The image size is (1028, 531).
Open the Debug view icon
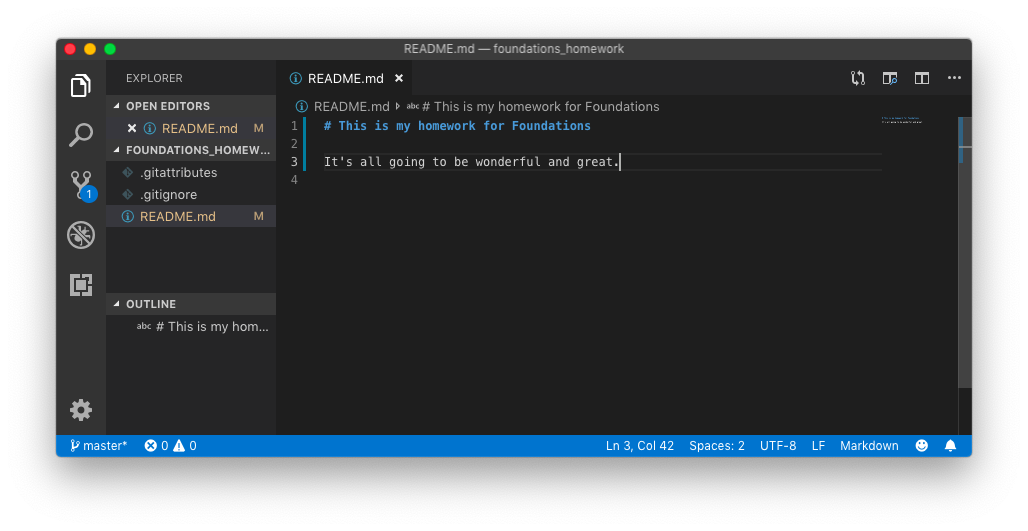click(x=81, y=235)
